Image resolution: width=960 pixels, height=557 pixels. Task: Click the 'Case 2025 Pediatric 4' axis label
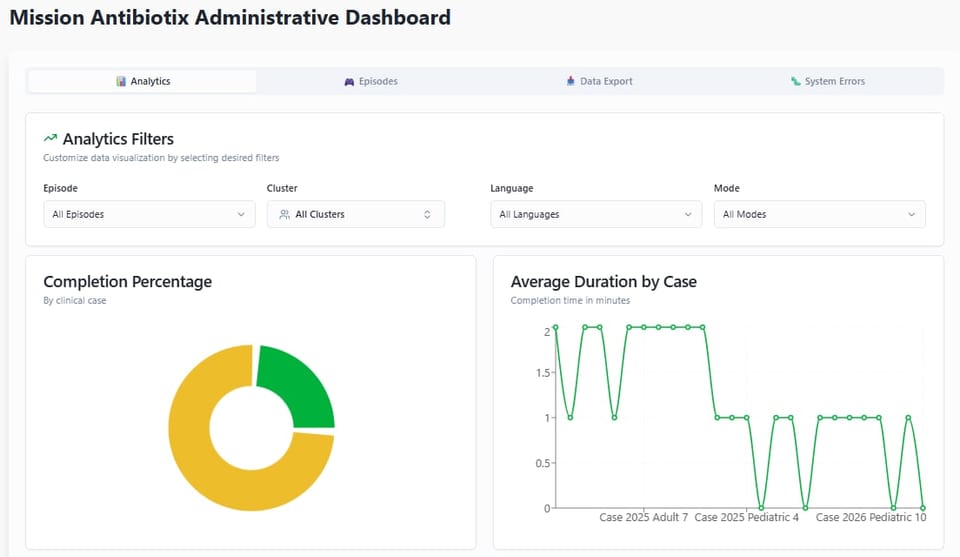pos(746,518)
